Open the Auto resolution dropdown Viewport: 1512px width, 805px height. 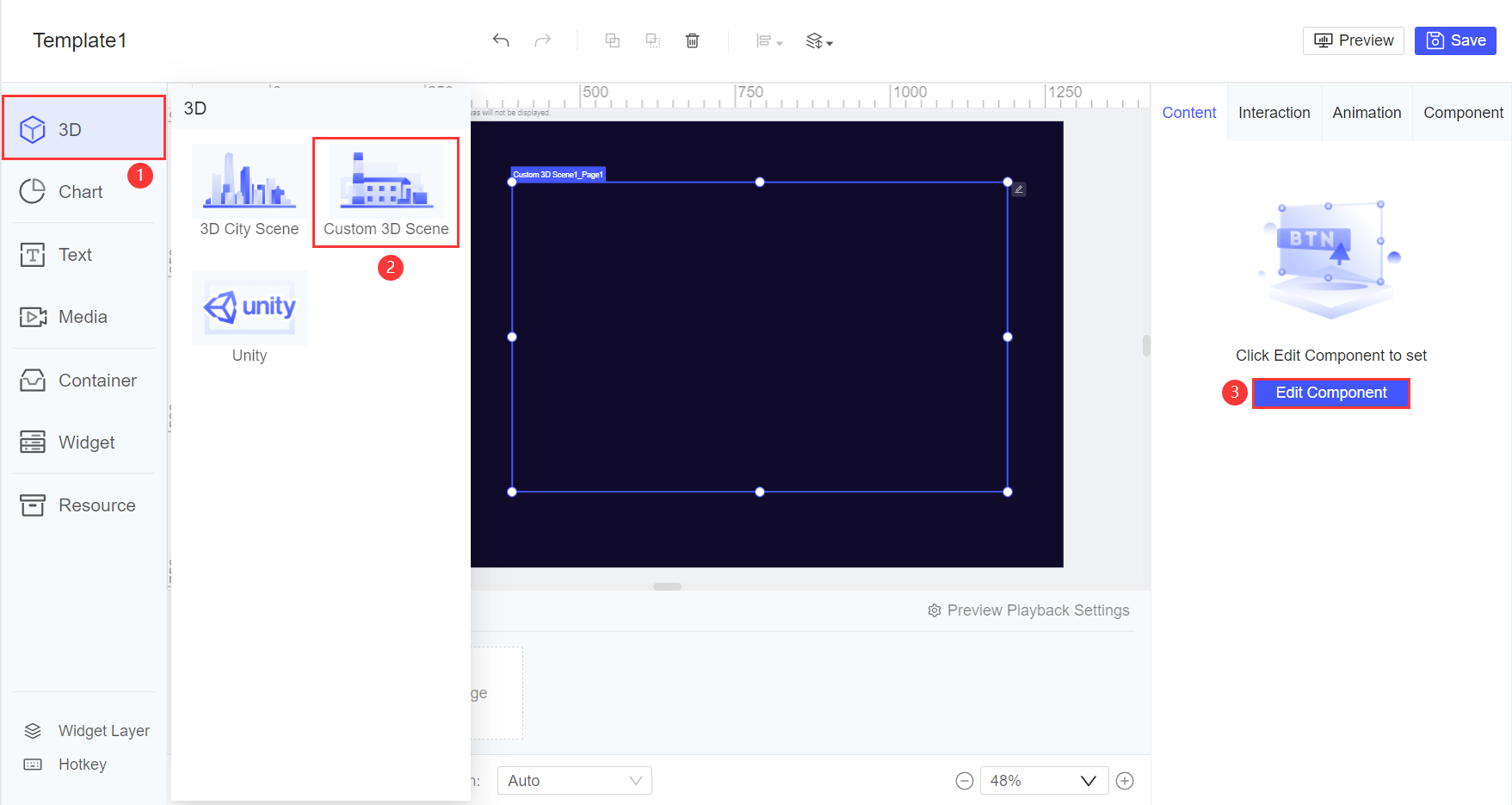pyautogui.click(x=574, y=780)
